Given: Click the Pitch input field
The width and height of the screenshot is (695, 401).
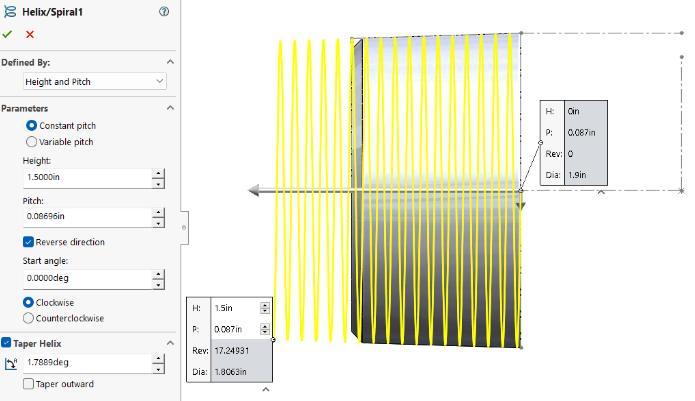Looking at the screenshot, I should [85, 217].
